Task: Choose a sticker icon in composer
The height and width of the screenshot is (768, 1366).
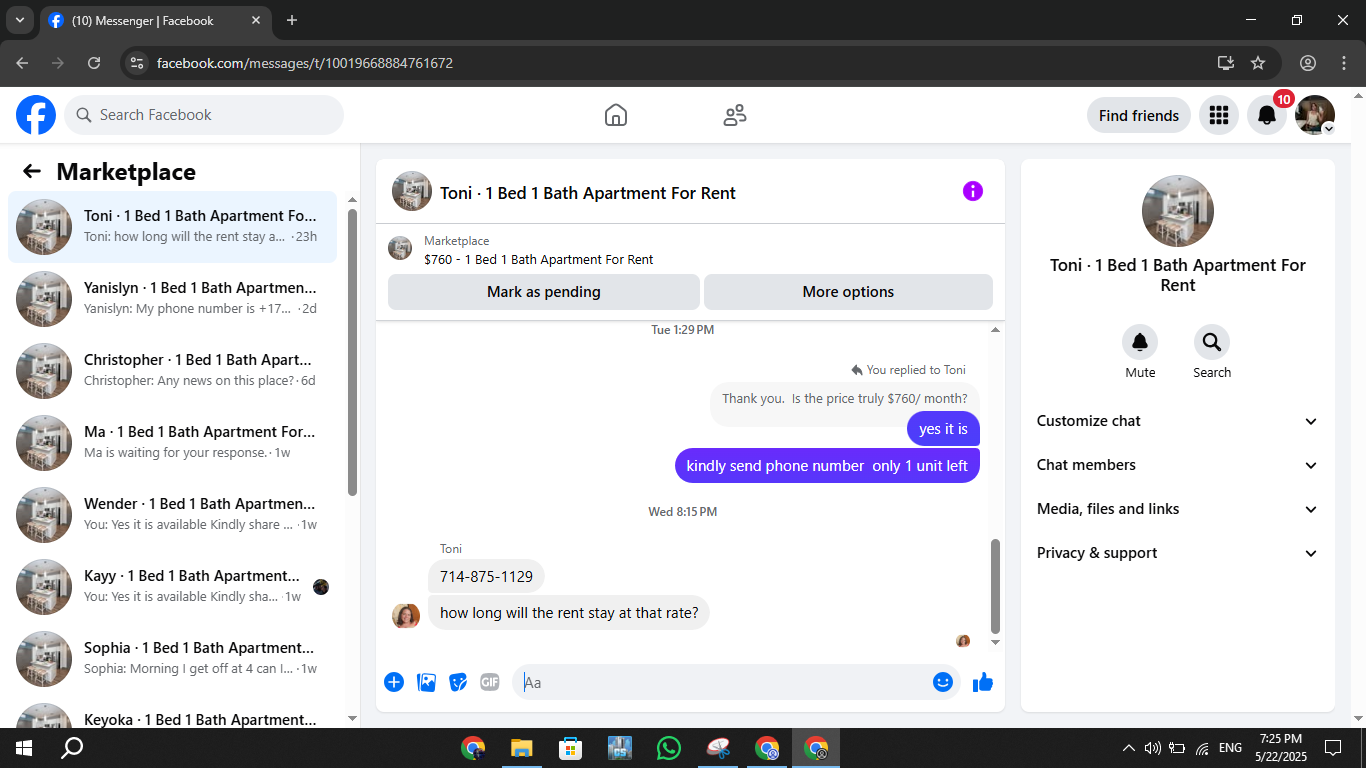Action: [458, 682]
